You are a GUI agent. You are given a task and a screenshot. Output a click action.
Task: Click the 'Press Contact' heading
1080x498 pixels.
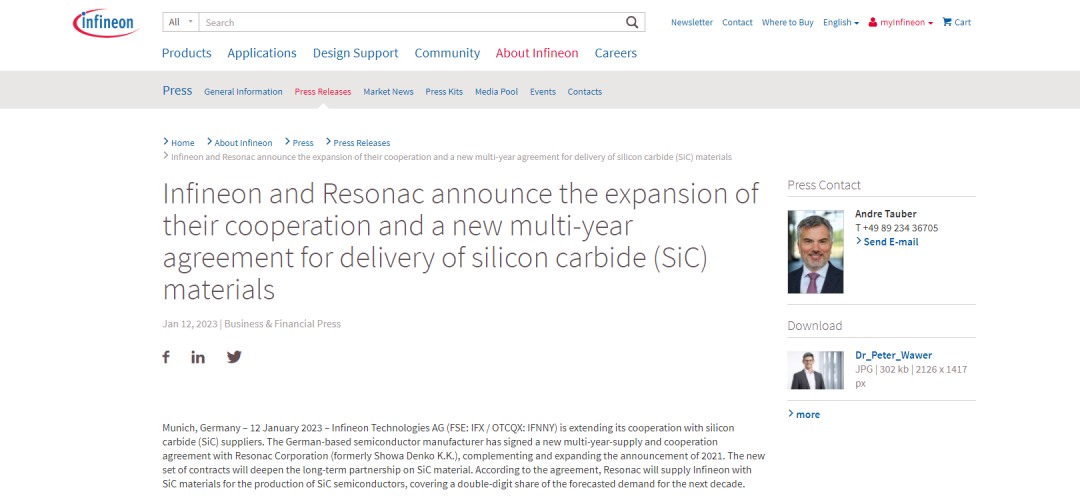click(x=824, y=185)
